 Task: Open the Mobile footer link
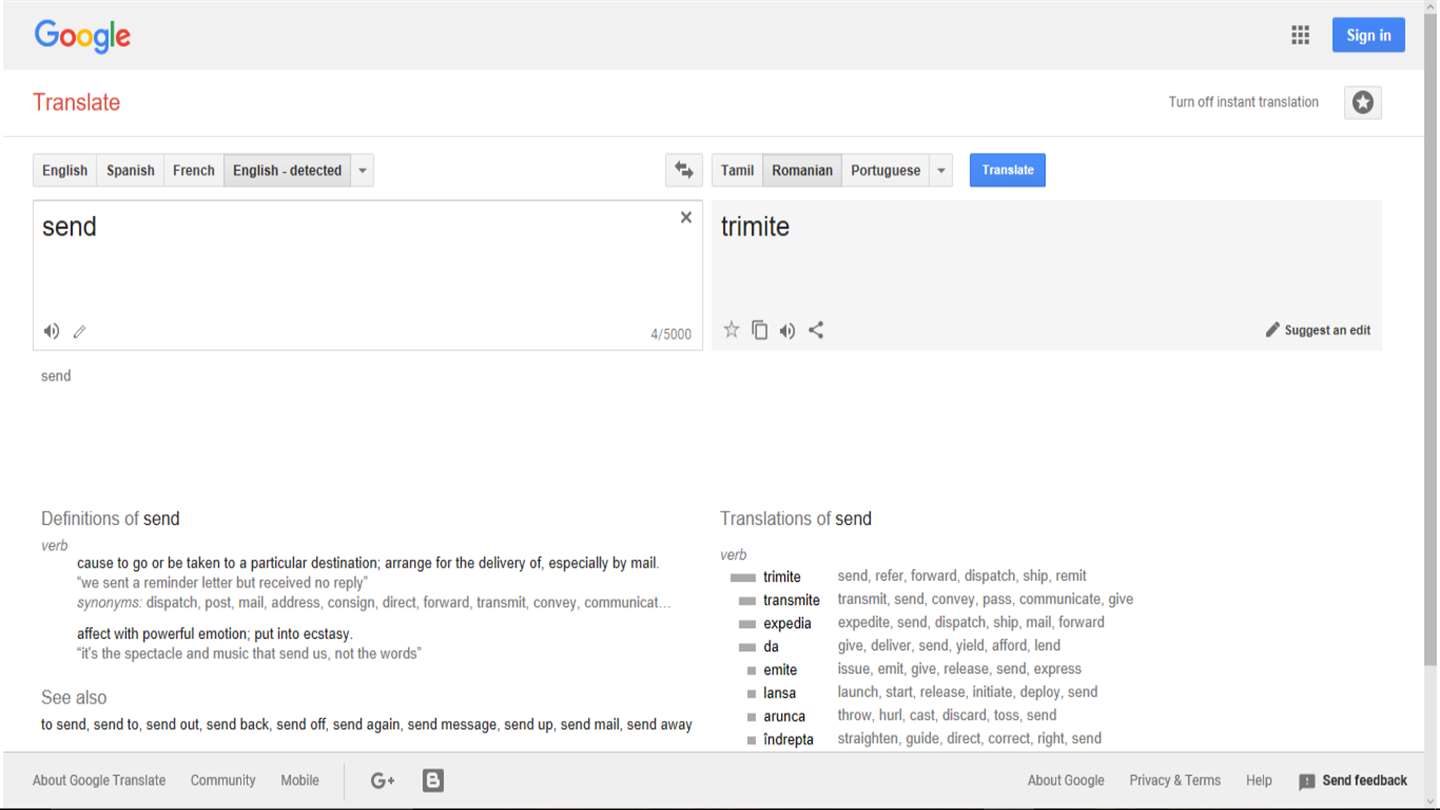point(300,780)
